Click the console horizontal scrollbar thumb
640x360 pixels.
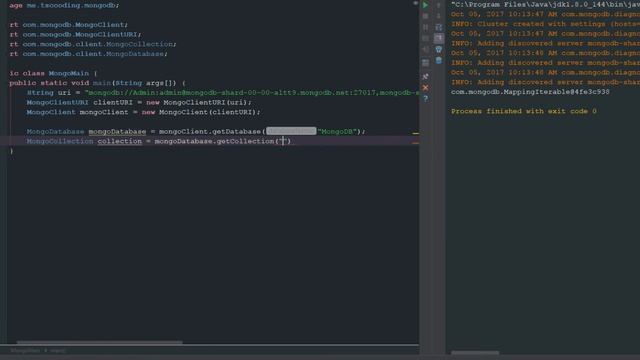tap(475, 353)
